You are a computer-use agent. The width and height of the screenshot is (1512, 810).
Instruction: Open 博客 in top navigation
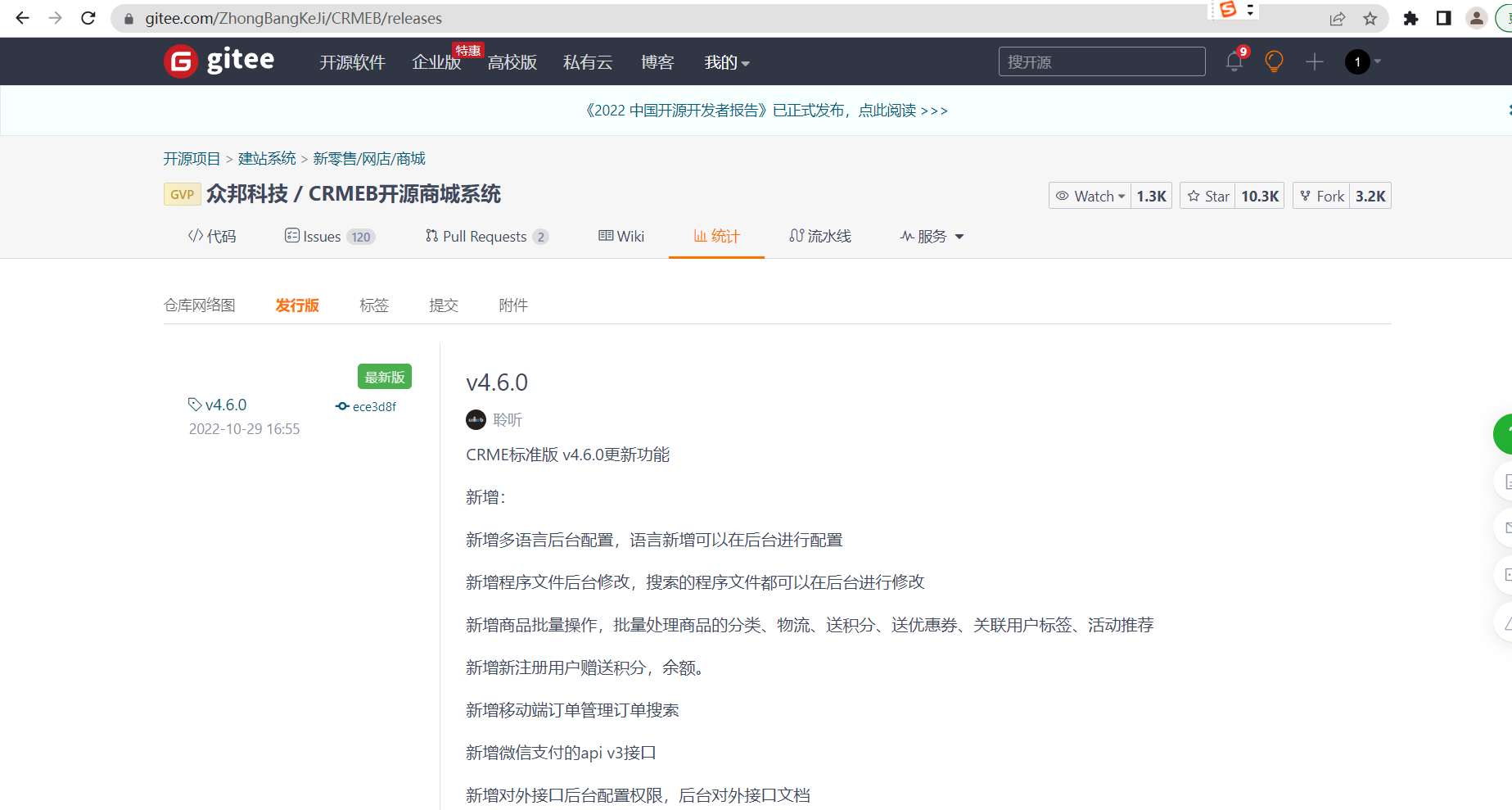pos(657,62)
